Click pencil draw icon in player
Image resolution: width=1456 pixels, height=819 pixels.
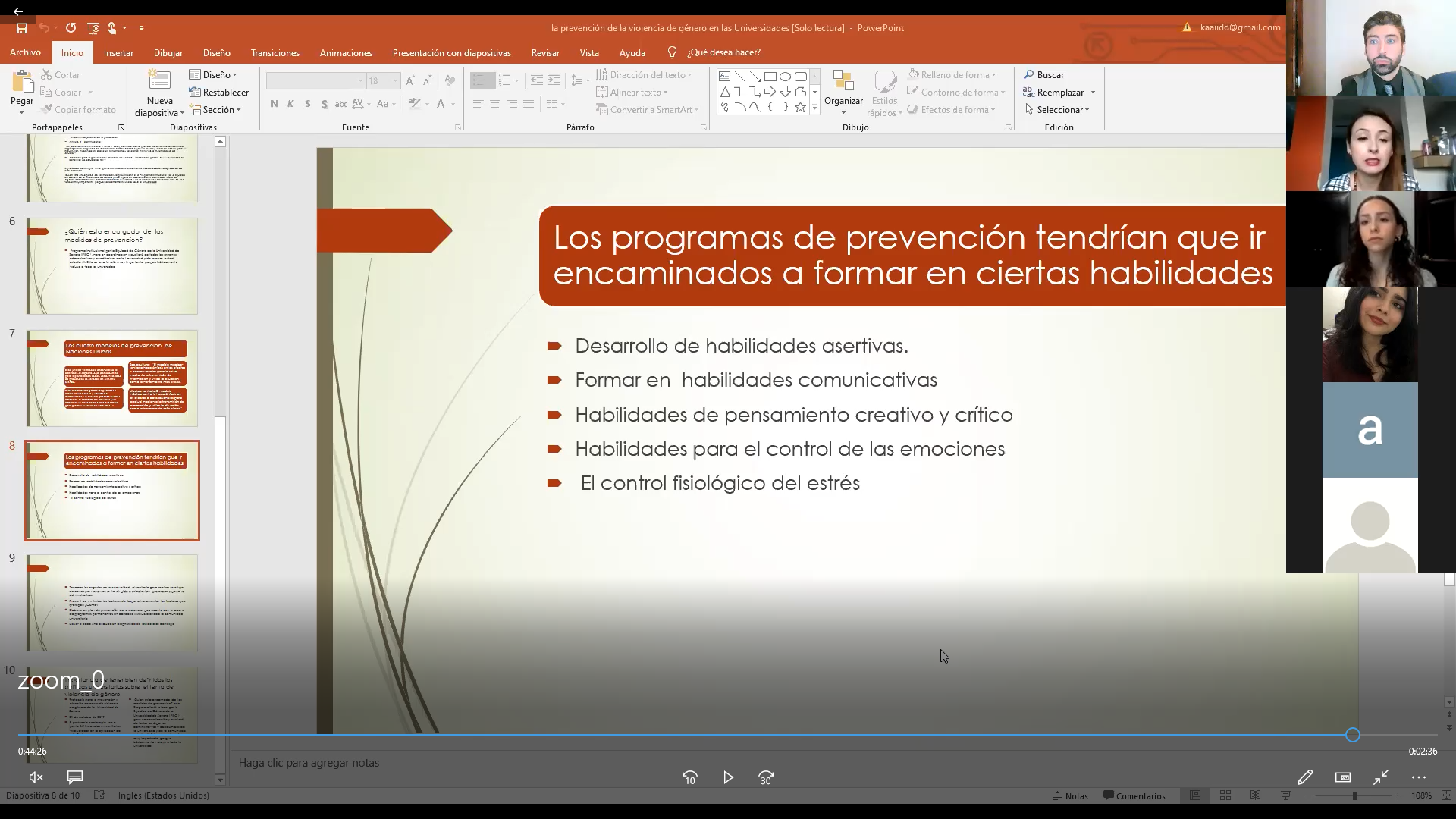click(1304, 777)
